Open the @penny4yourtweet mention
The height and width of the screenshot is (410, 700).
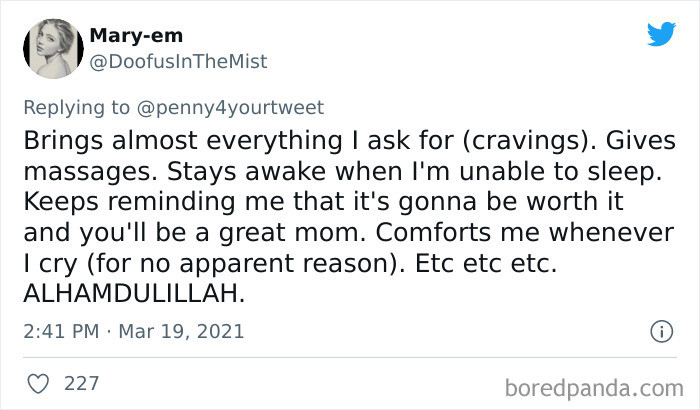tap(230, 108)
